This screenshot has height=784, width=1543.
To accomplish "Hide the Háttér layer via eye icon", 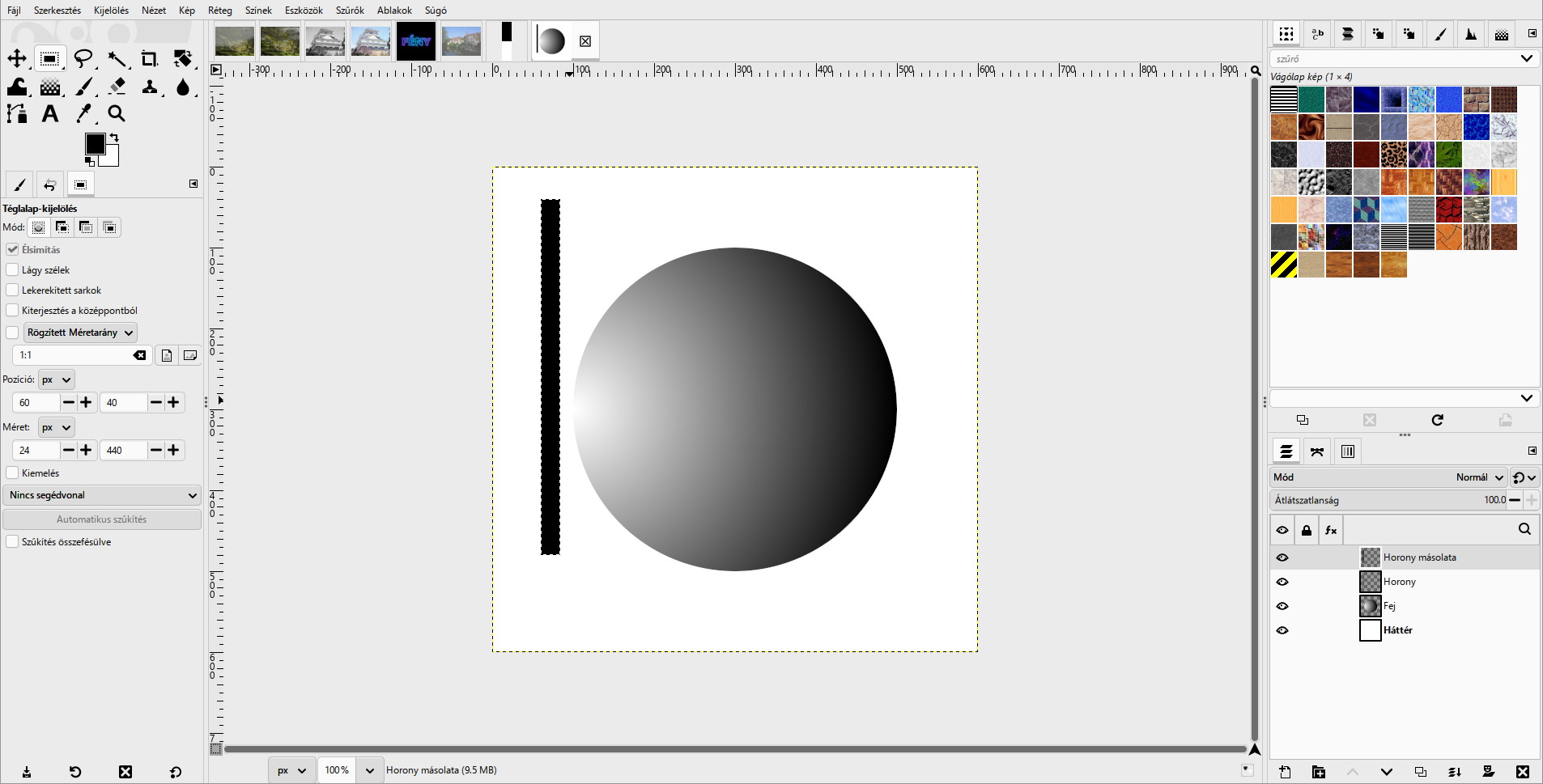I will coord(1282,630).
